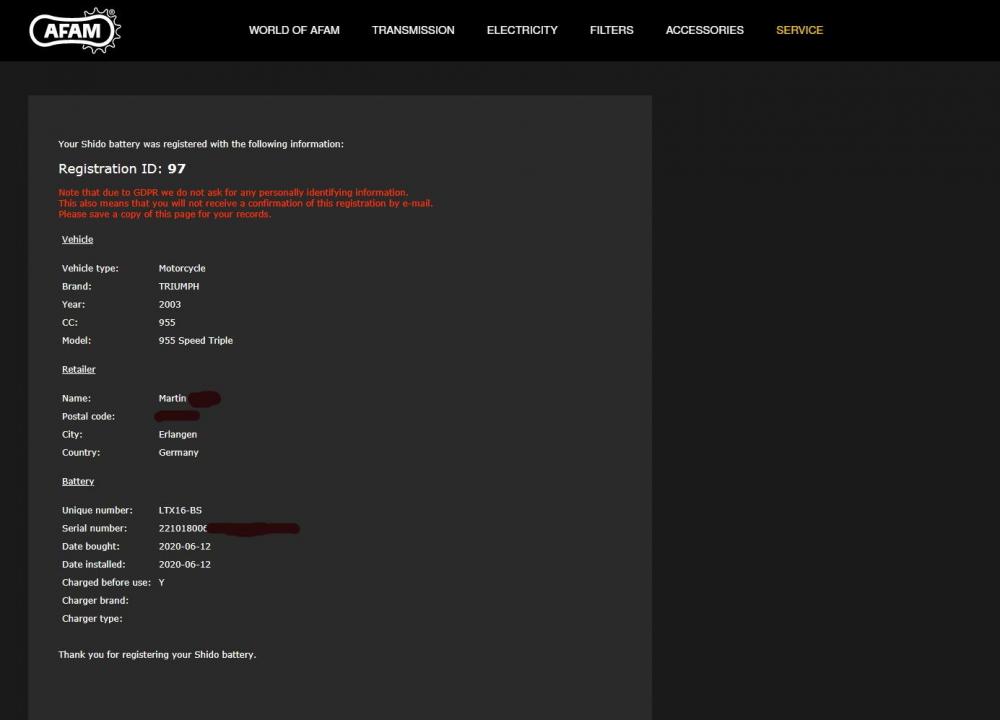Select the vehicle type value Motorcycle
This screenshot has height=720, width=1000.
coord(182,268)
